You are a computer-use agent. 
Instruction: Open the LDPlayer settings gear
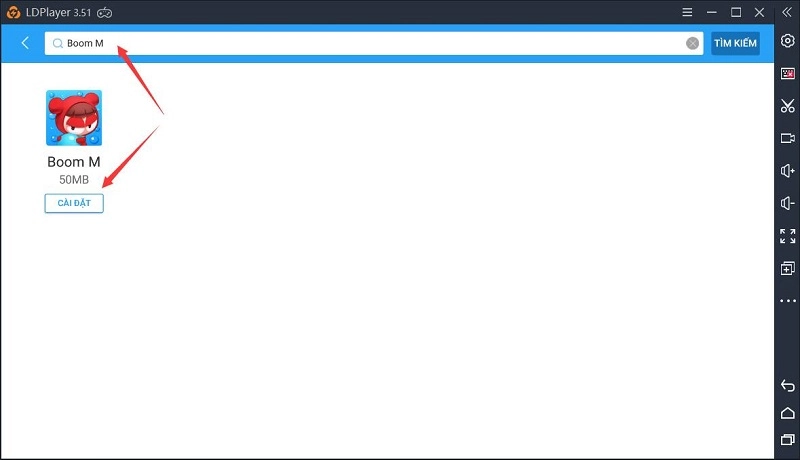pyautogui.click(x=787, y=41)
